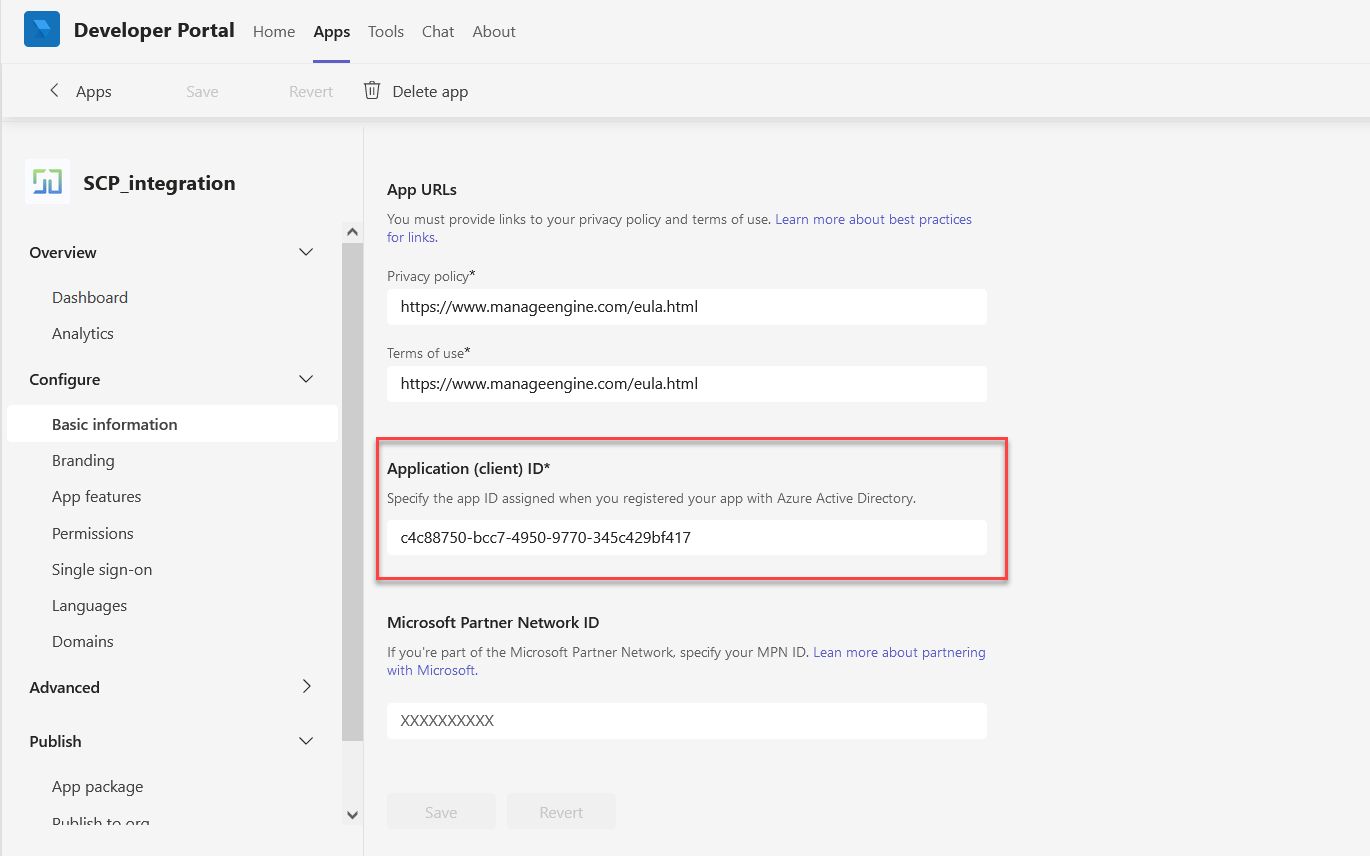Image resolution: width=1370 pixels, height=856 pixels.
Task: Click the Delete app trash icon
Action: click(372, 91)
